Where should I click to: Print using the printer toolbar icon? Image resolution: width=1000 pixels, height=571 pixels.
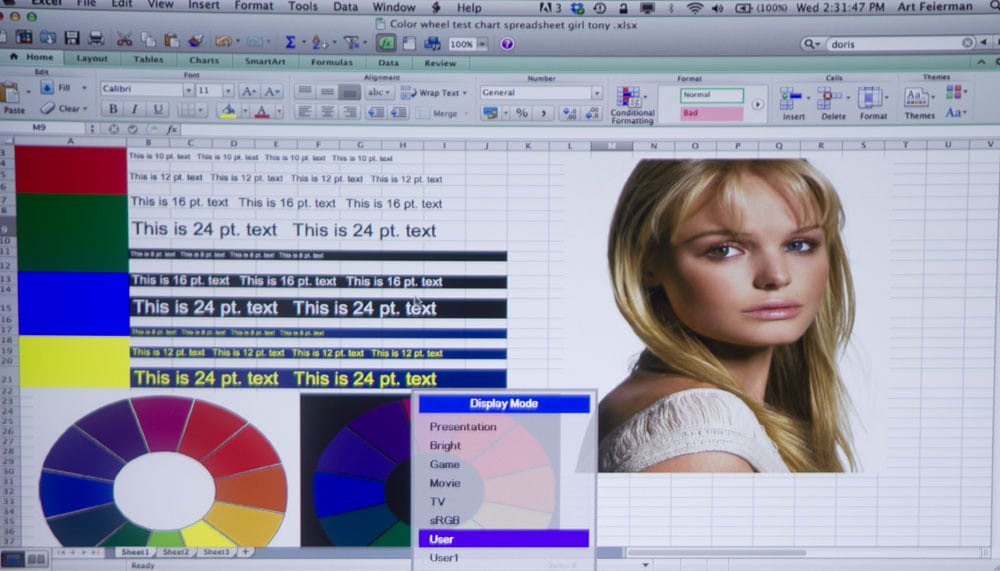[96, 38]
